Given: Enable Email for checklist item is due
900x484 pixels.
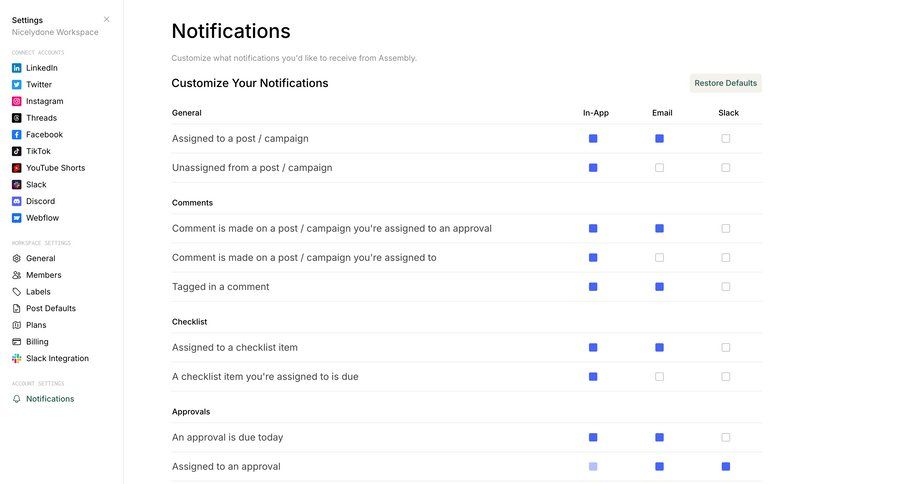Looking at the screenshot, I should click(660, 377).
